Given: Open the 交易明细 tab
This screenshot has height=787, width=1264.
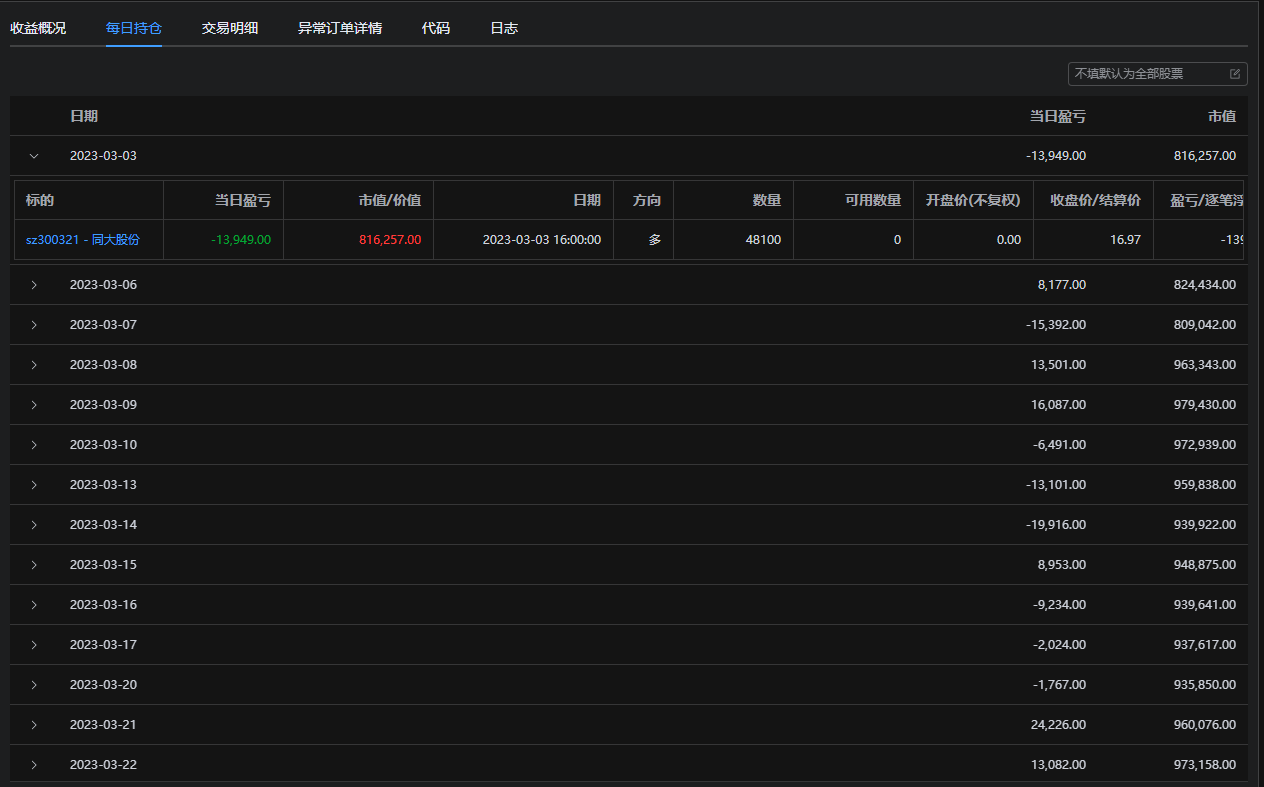Looking at the screenshot, I should (230, 28).
